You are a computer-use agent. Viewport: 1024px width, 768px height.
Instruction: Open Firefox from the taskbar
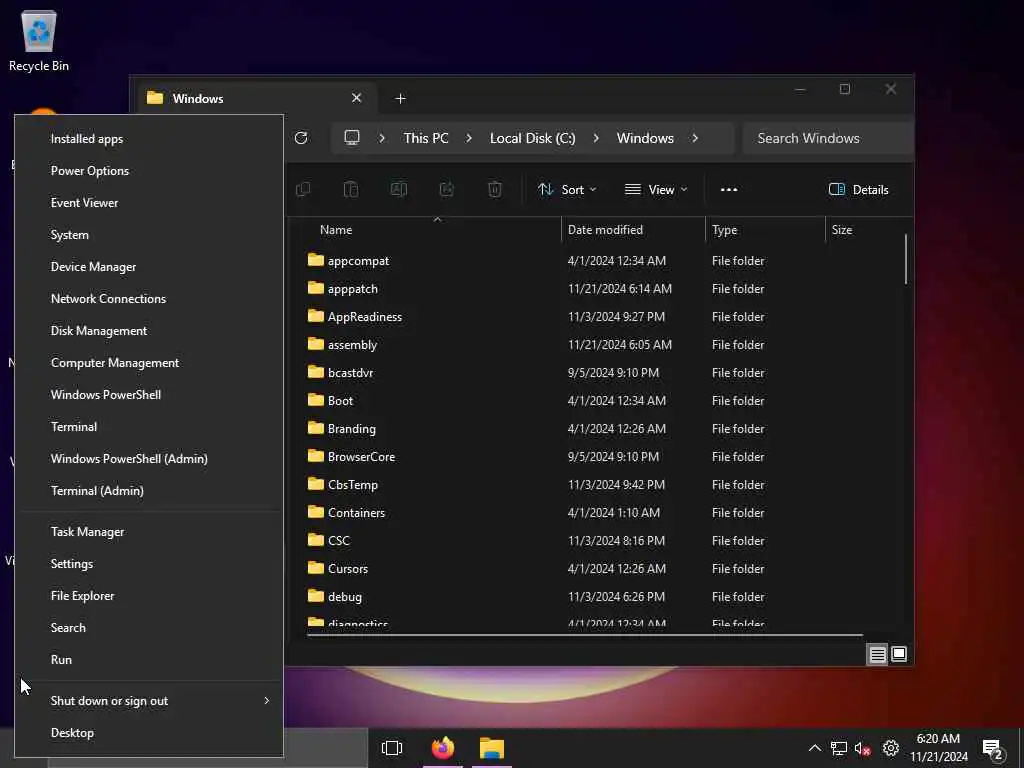[x=443, y=748]
